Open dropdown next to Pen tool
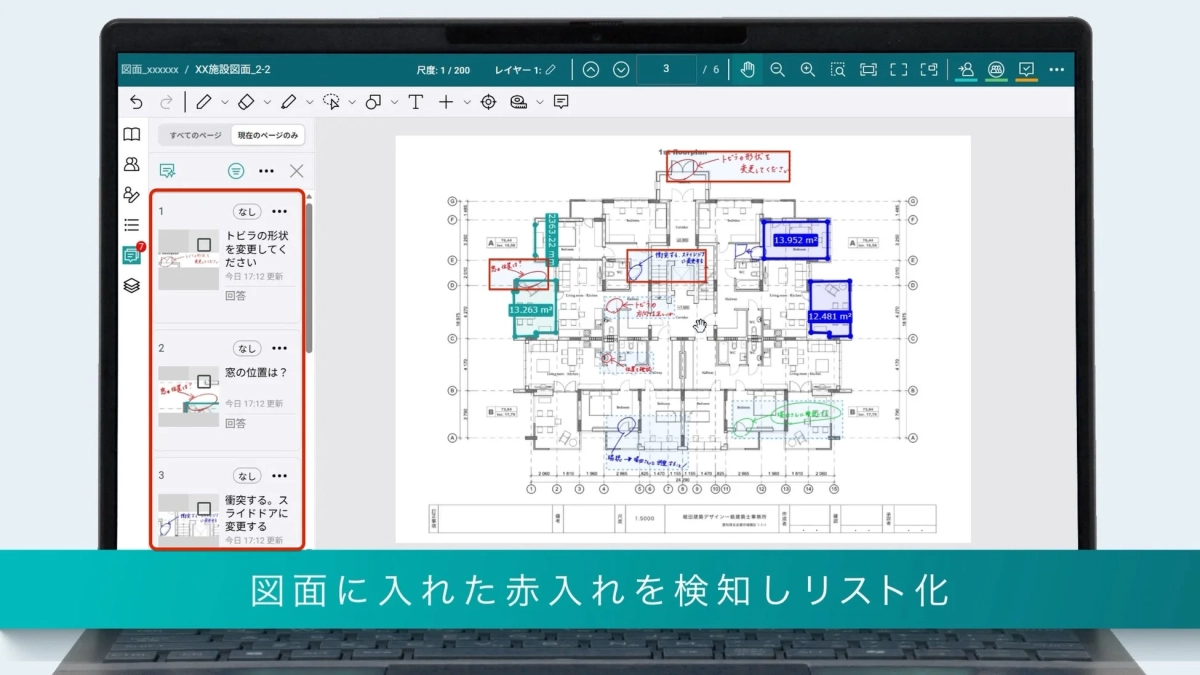 coord(224,102)
